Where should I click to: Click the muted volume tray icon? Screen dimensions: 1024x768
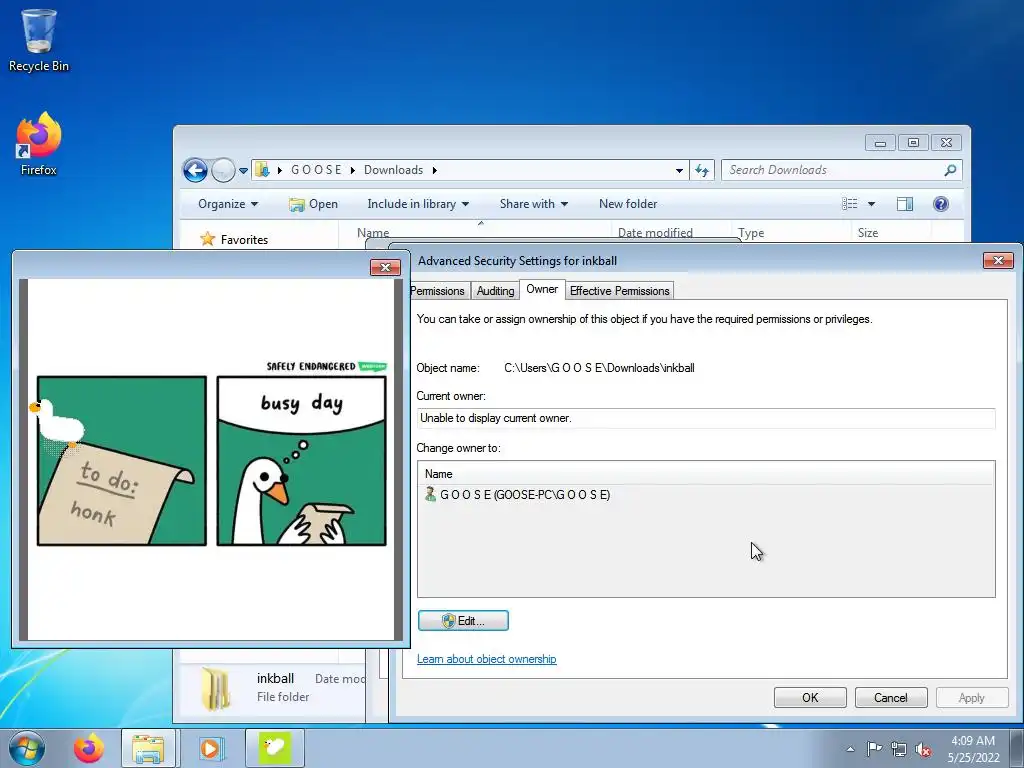[x=923, y=749]
